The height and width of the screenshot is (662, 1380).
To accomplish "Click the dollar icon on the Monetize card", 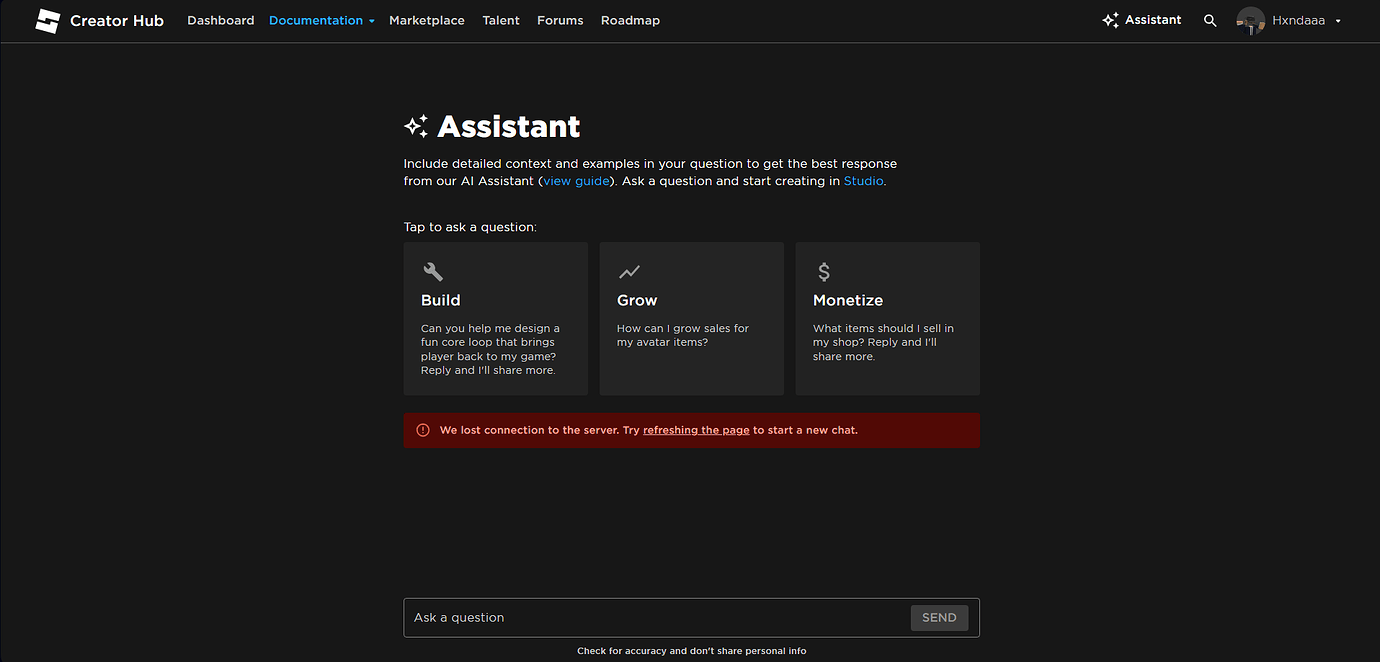I will point(824,271).
